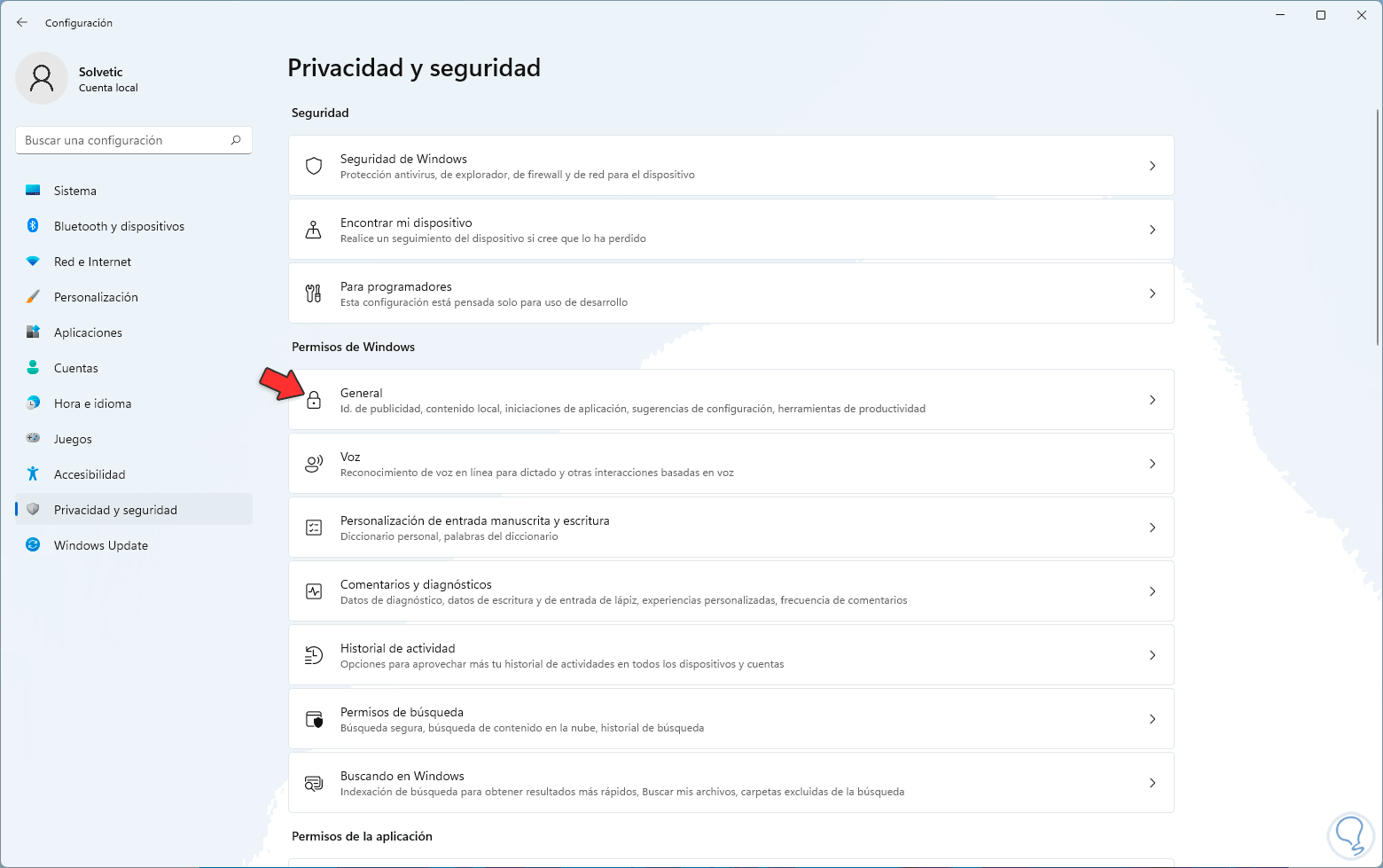Click the search magnifier icon
The width and height of the screenshot is (1383, 868).
(236, 140)
